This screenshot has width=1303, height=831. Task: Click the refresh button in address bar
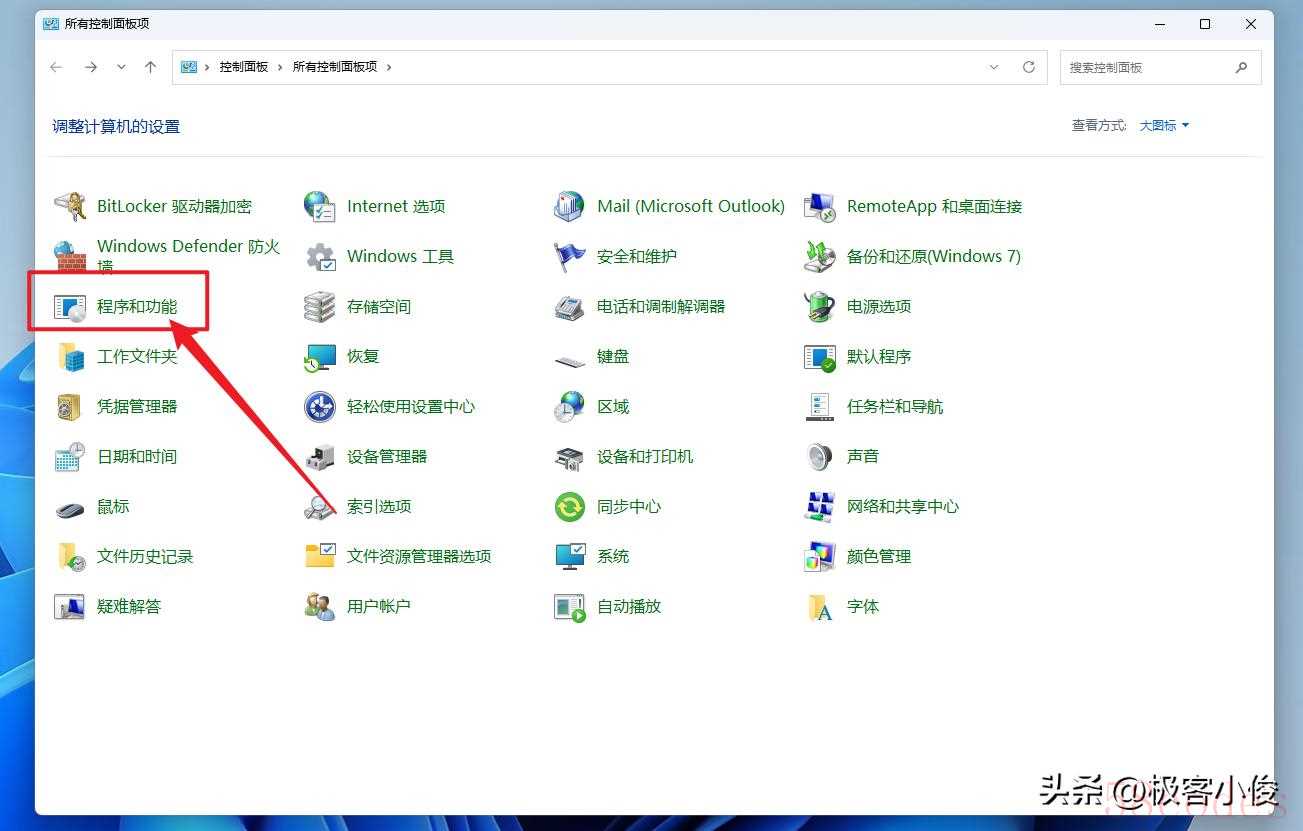click(1028, 67)
